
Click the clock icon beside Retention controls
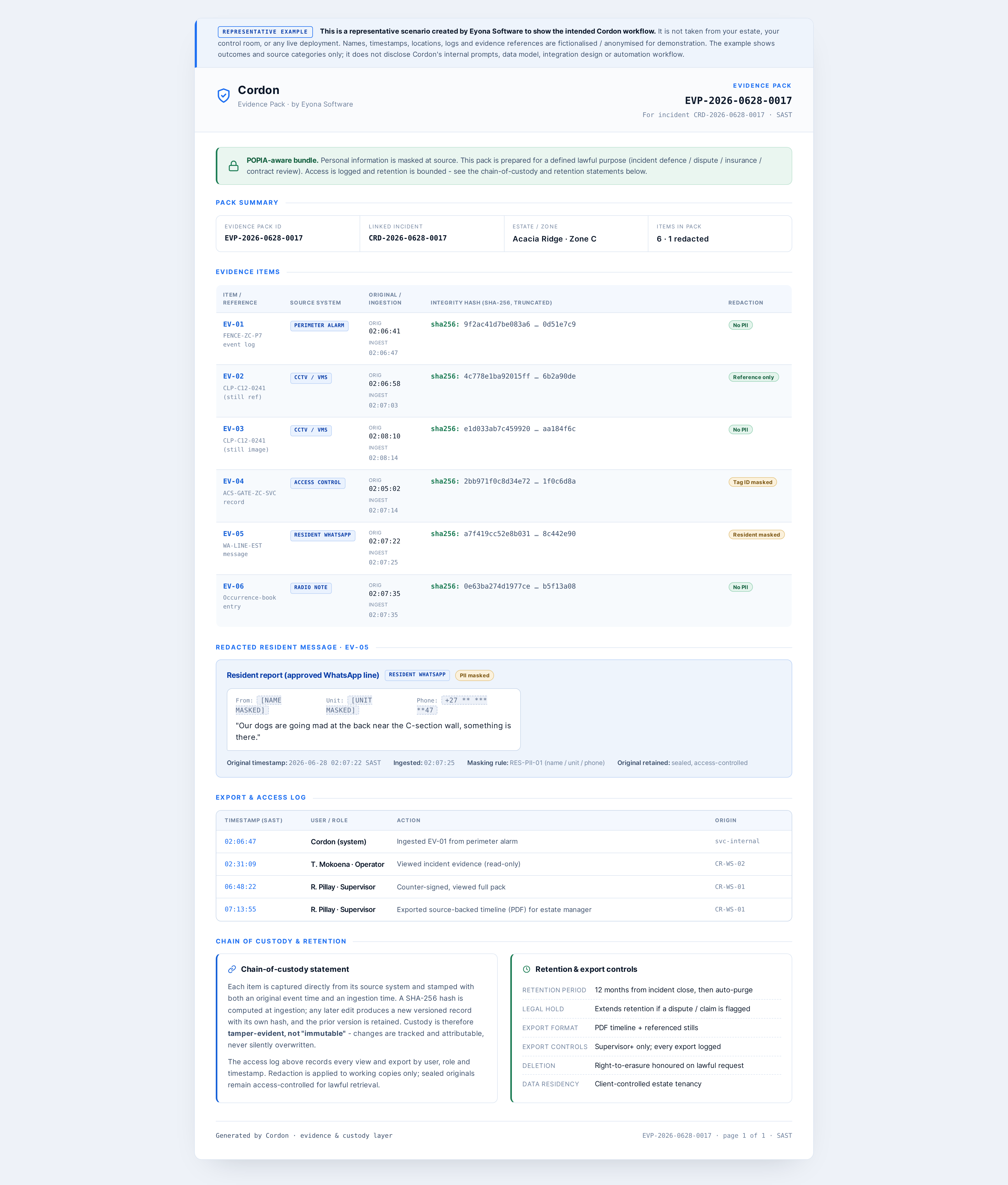coord(526,969)
